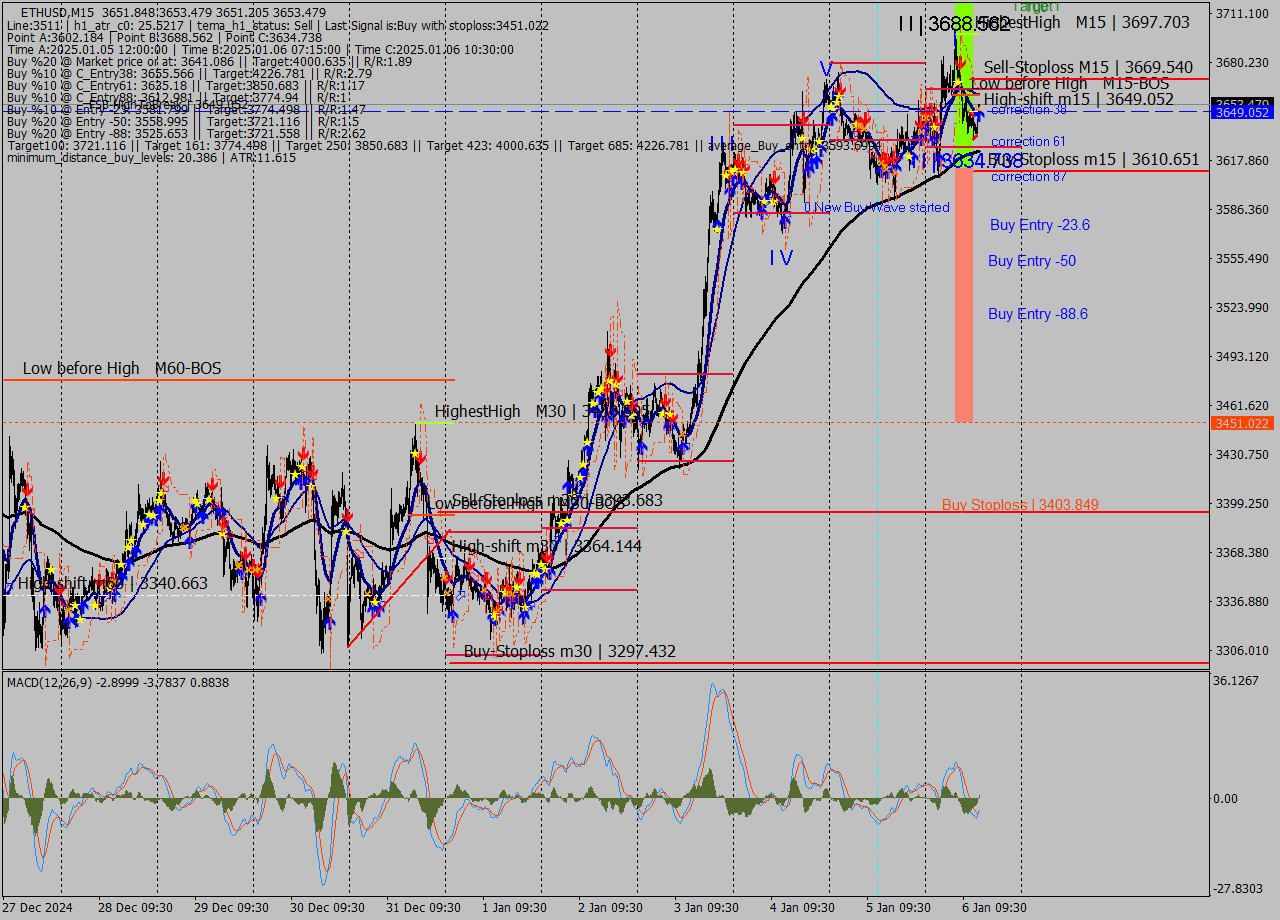Click the 'correction 87' label

[1028, 177]
